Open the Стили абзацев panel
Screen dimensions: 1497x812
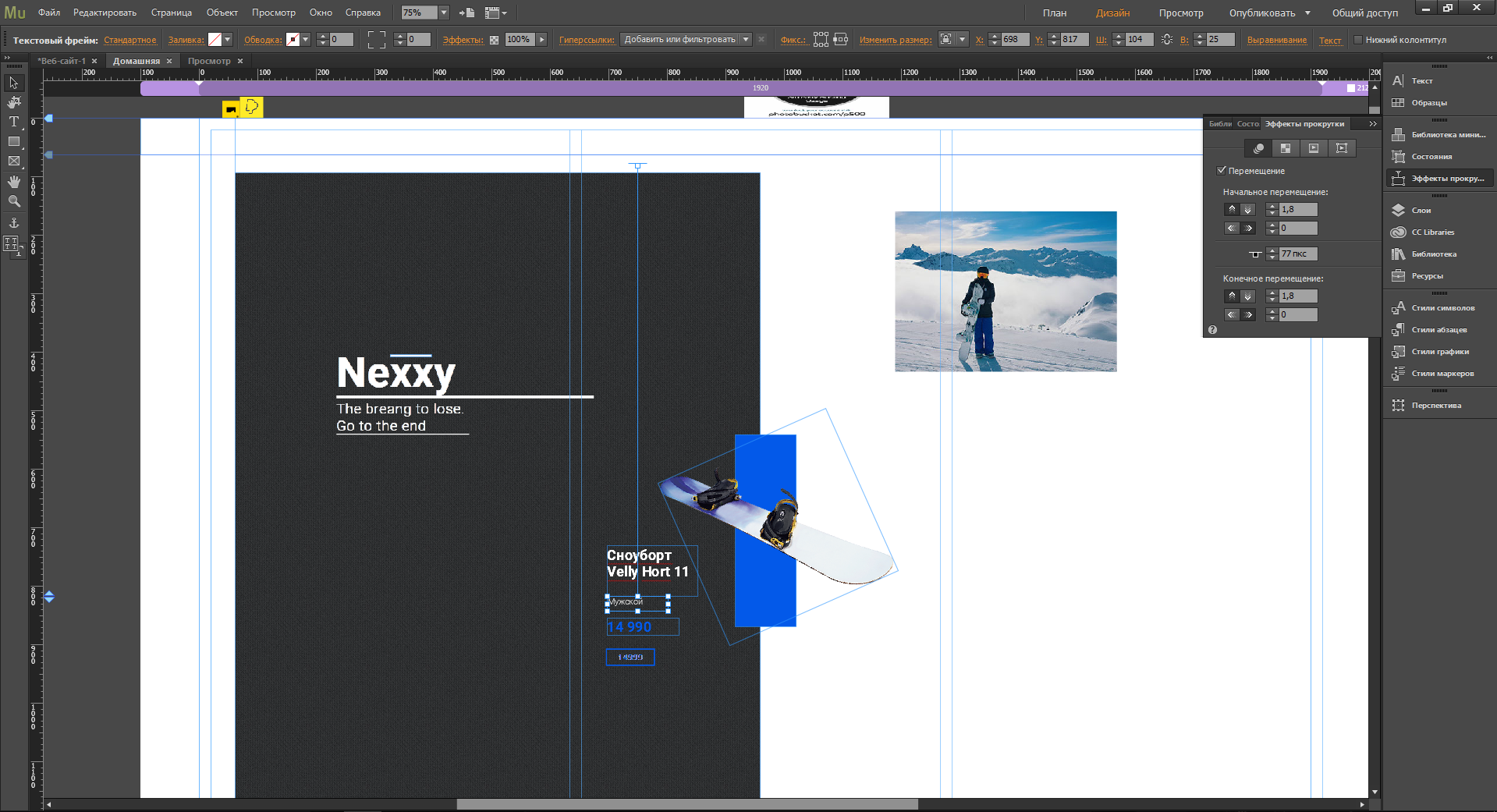(x=1439, y=329)
